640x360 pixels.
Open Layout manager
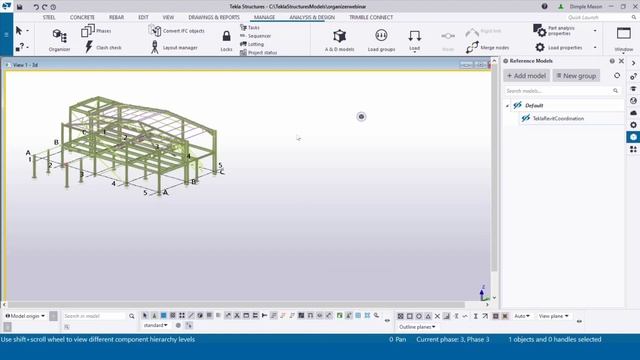(x=174, y=47)
